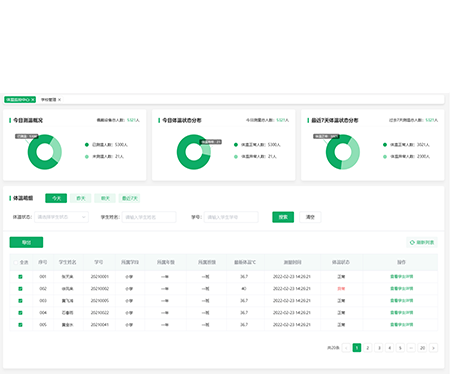The width and height of the screenshot is (450, 374).
Task: Click the red abnormal status in row 002
Action: pos(341,289)
